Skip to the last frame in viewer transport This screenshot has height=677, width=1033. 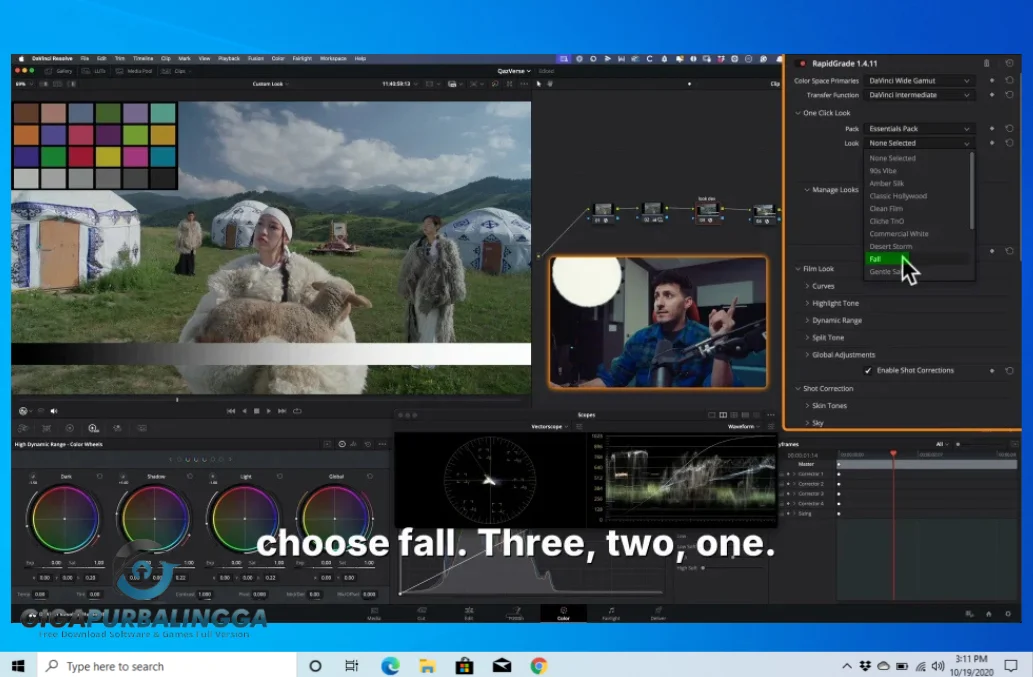point(282,411)
